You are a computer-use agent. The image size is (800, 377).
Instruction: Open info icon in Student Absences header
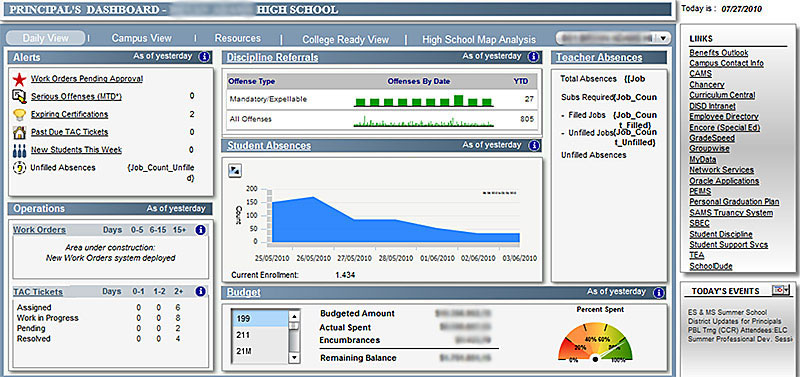(x=534, y=146)
